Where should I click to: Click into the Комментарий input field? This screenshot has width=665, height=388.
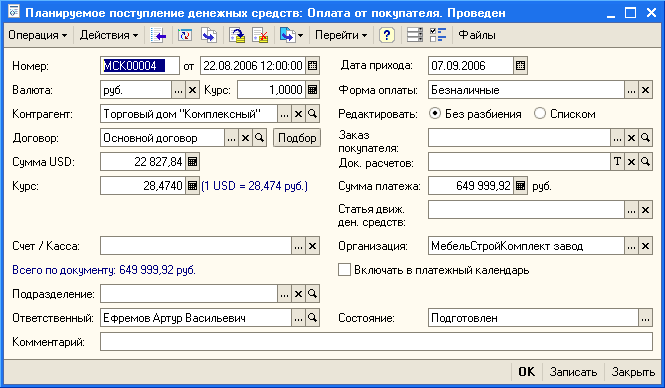point(376,342)
